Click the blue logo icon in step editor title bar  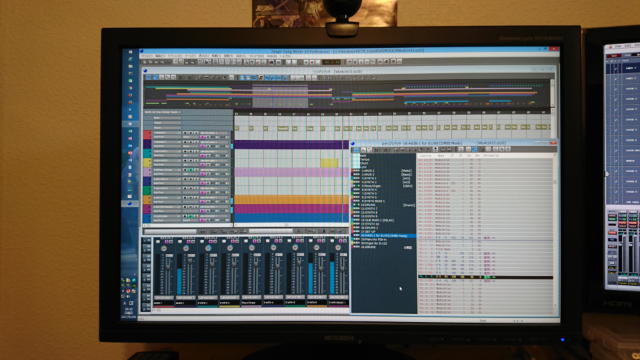tap(353, 143)
